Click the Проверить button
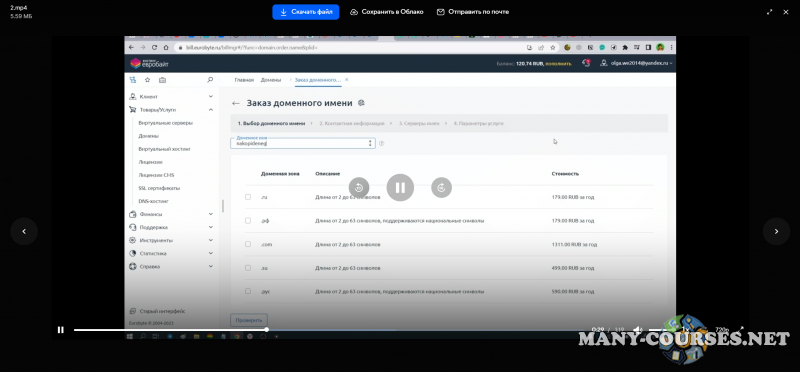This screenshot has height=372, width=800. tap(249, 320)
